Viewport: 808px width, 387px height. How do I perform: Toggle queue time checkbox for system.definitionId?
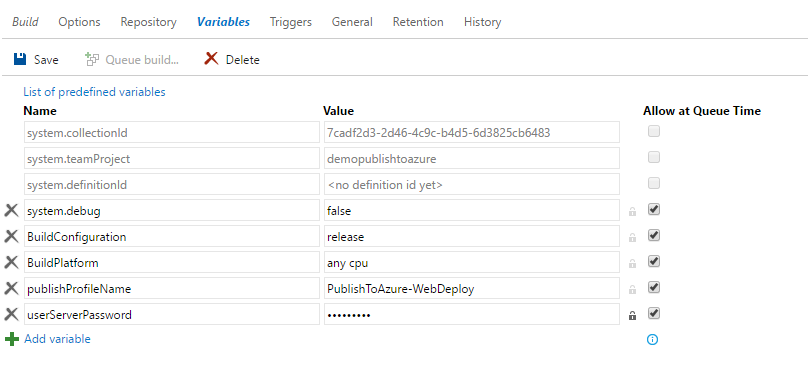(653, 183)
